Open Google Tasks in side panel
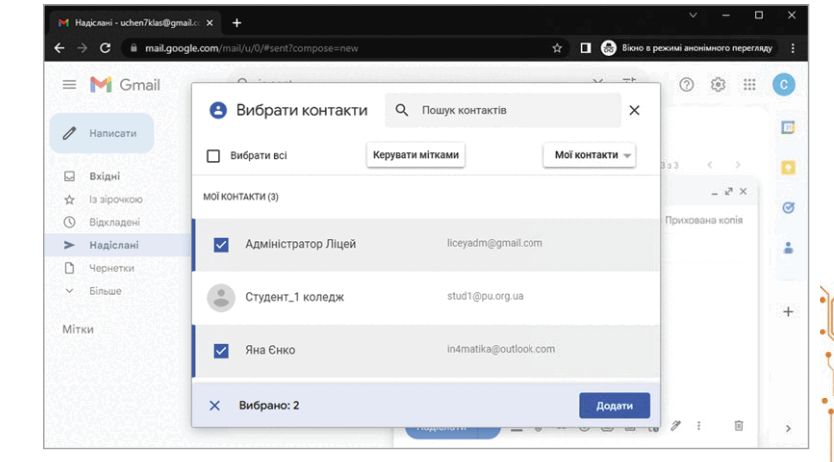The image size is (834, 462). pos(788,208)
